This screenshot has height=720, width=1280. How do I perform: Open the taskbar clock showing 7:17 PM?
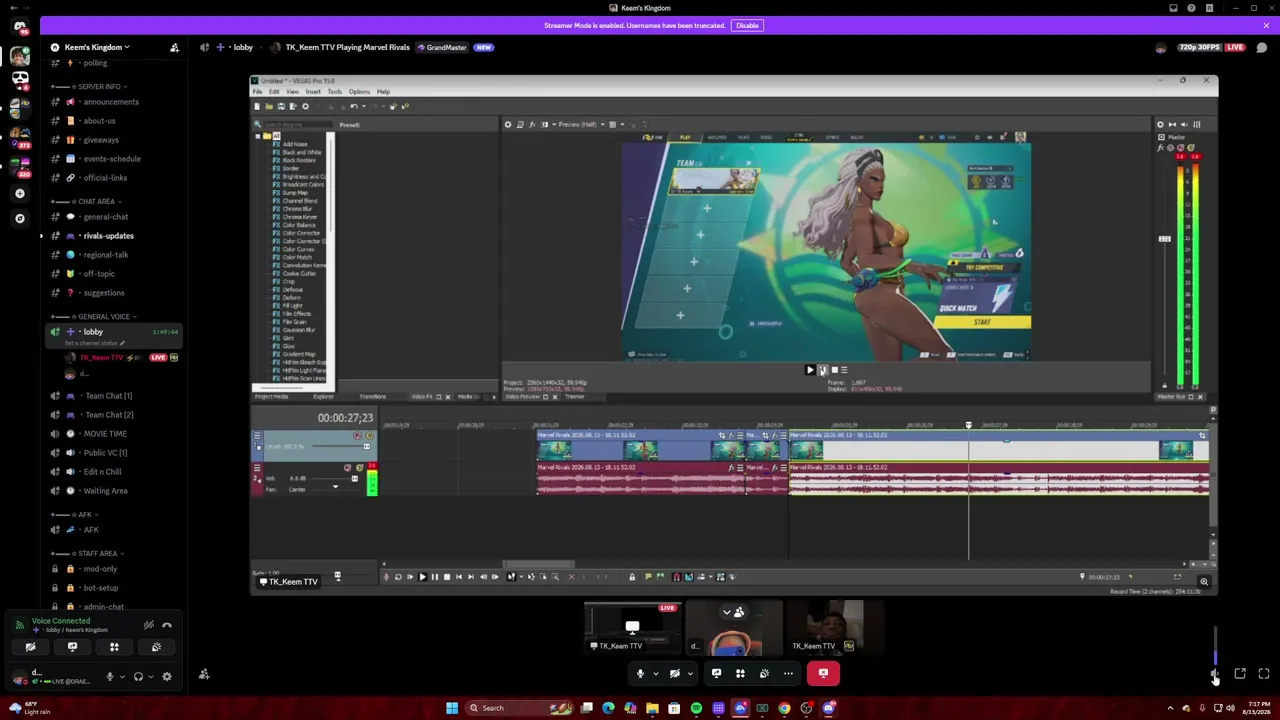tap(1254, 708)
